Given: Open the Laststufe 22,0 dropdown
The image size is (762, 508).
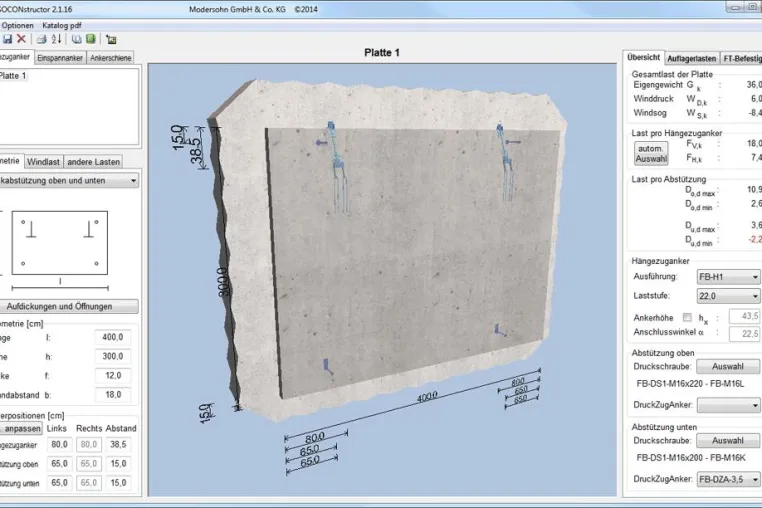Looking at the screenshot, I should pos(728,296).
